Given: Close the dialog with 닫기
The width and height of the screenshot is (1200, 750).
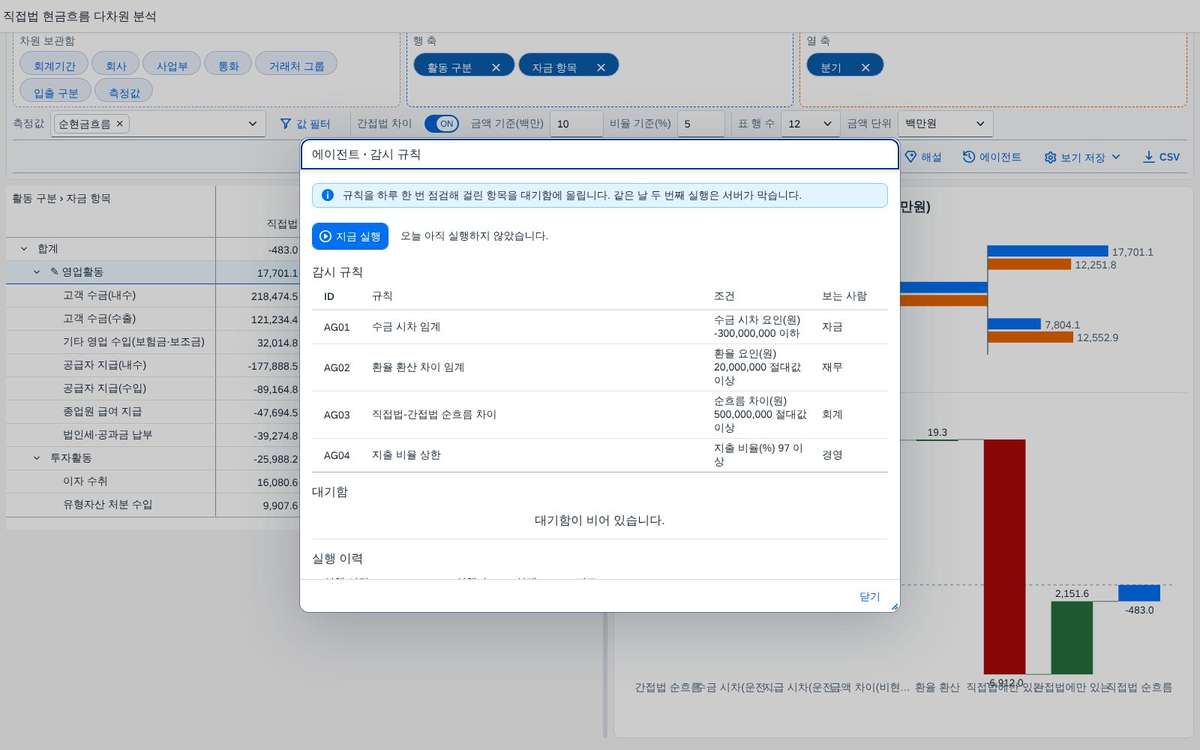Looking at the screenshot, I should [870, 597].
